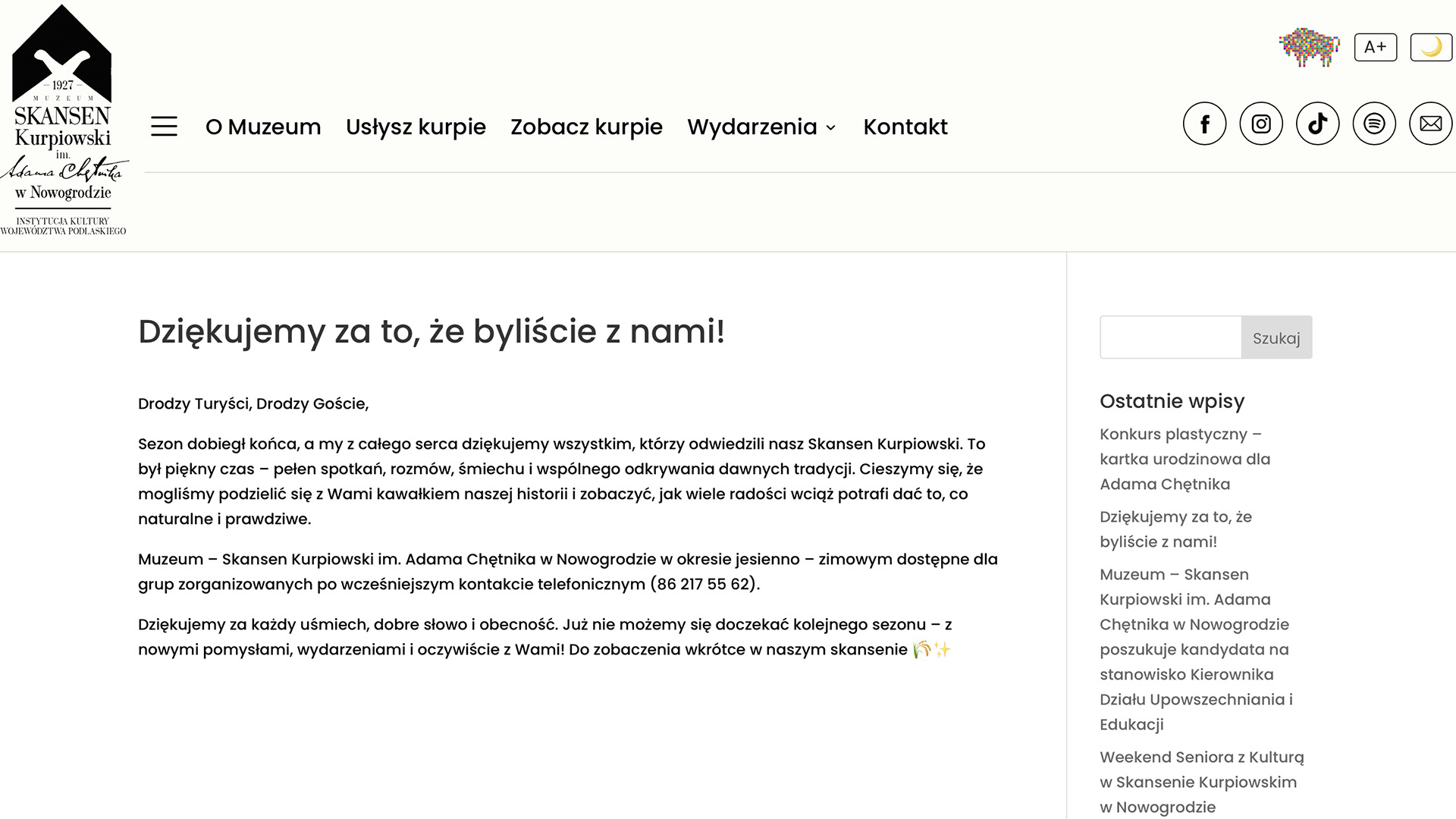Open the hamburger menu icon
1456x819 pixels.
coord(164,126)
